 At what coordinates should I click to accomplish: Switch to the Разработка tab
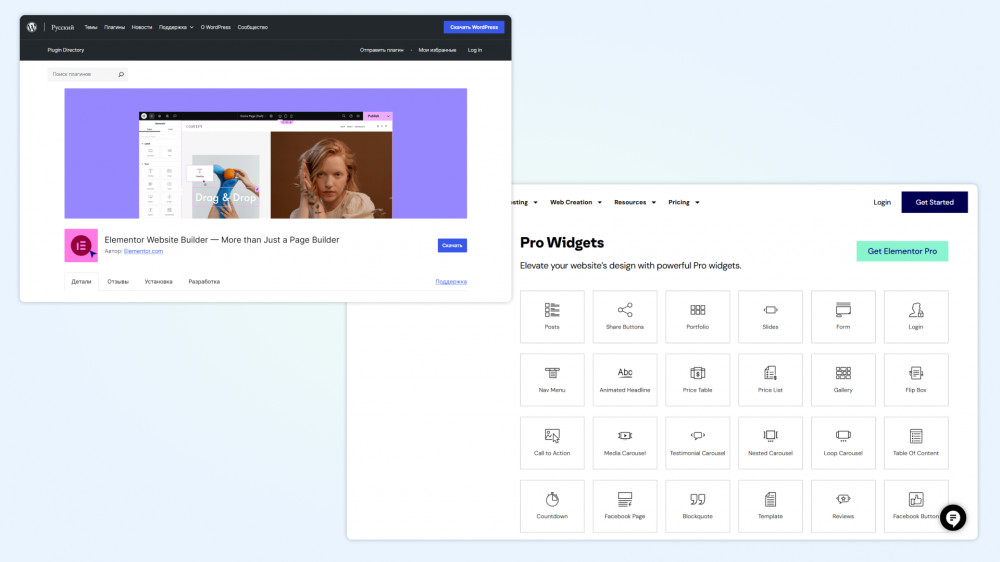click(x=204, y=281)
